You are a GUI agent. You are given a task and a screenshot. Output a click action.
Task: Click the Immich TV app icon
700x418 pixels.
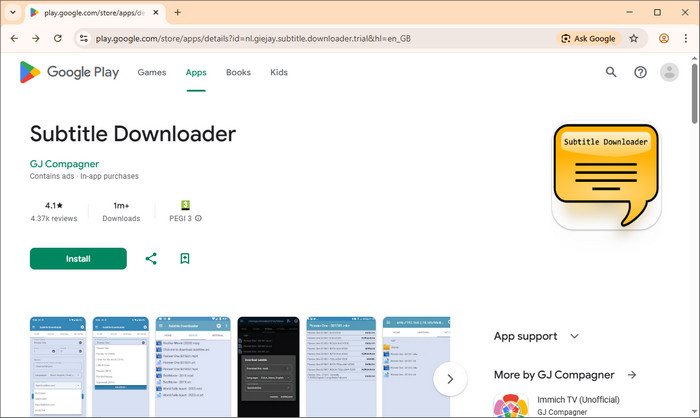[510, 405]
